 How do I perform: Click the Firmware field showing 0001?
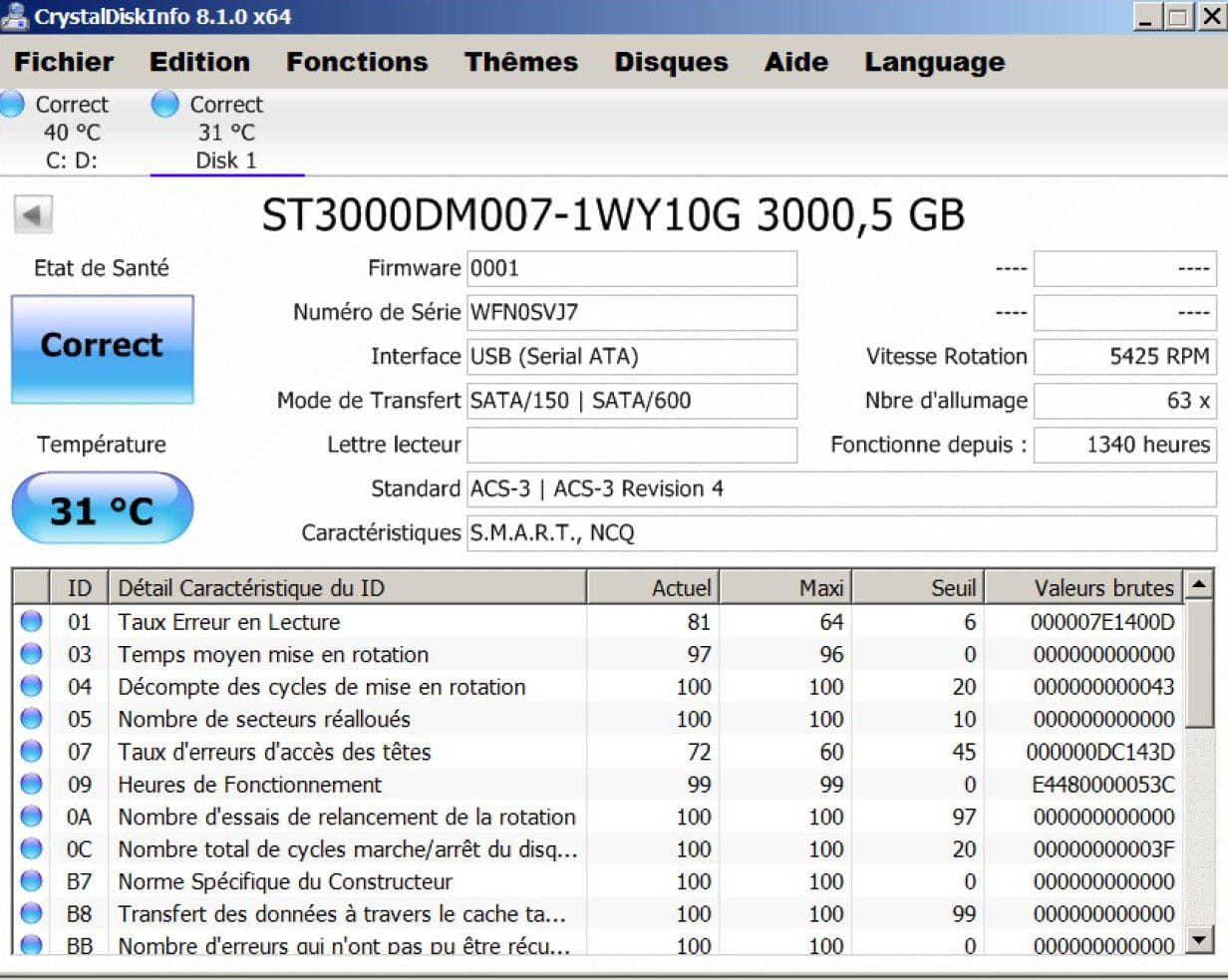click(632, 268)
